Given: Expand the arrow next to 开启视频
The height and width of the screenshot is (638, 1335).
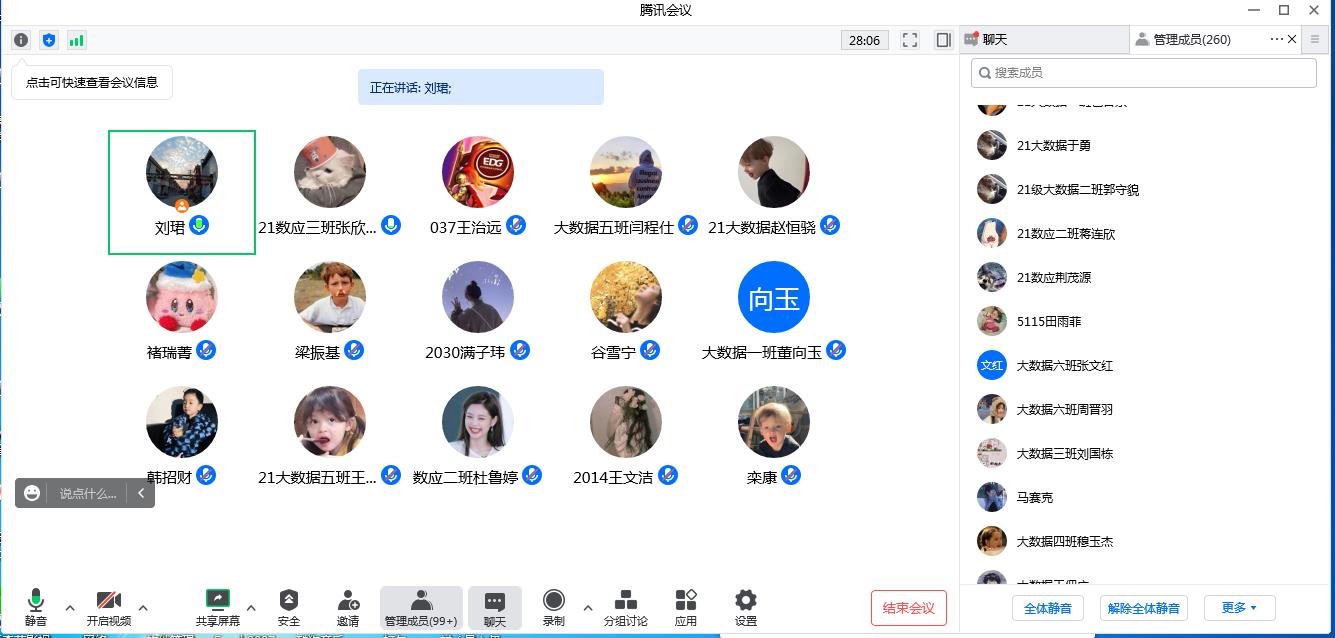Looking at the screenshot, I should click(143, 608).
